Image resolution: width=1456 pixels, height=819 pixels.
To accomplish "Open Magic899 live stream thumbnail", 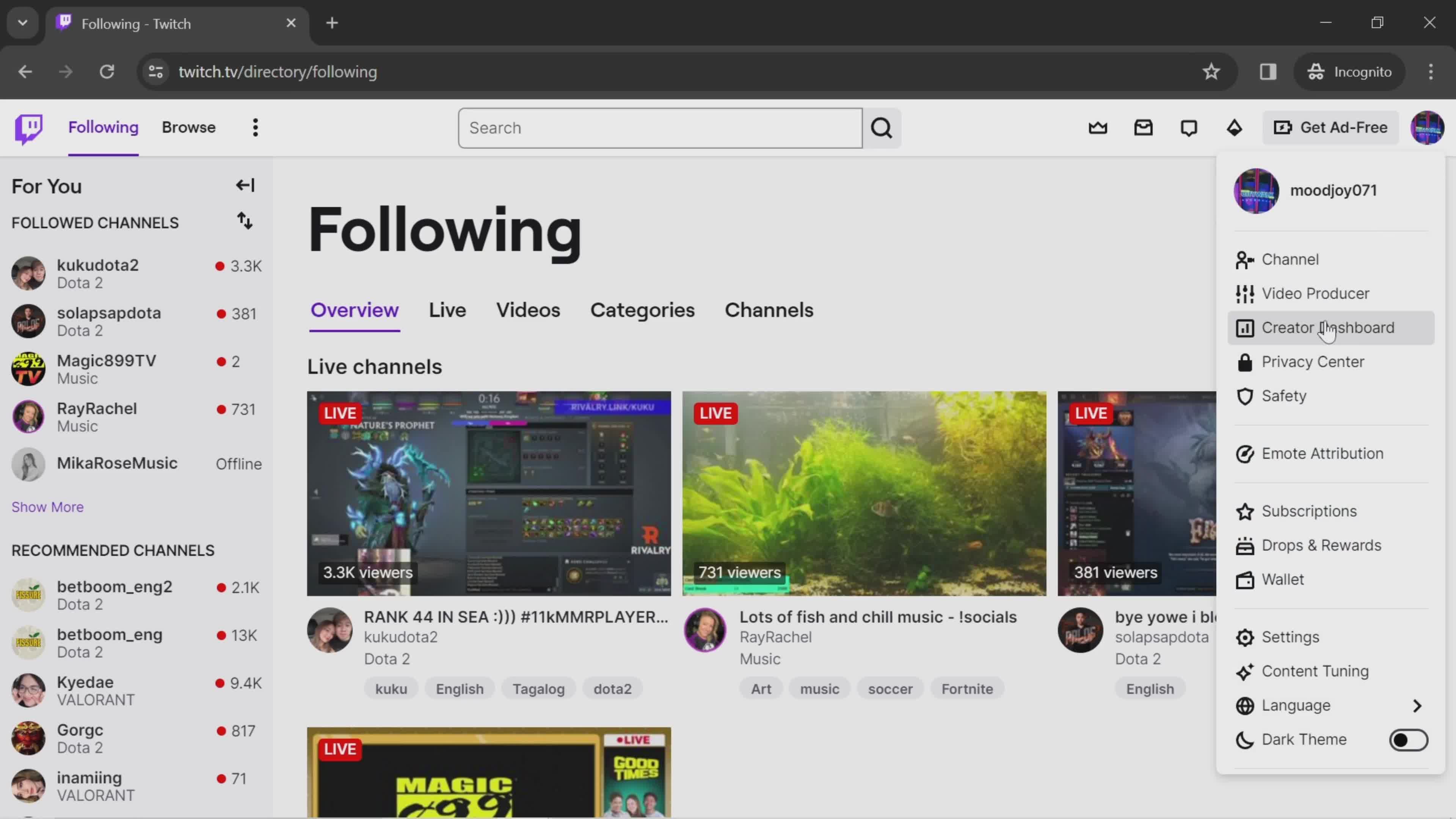I will pos(488,772).
